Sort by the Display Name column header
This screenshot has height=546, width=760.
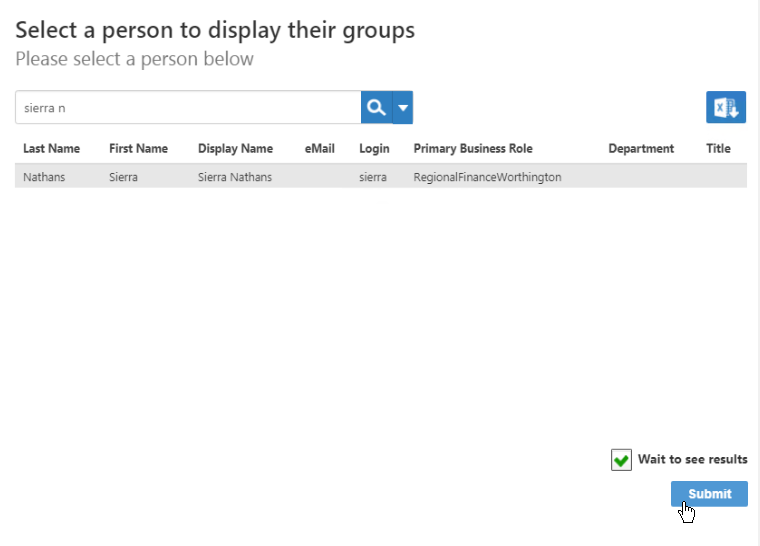235,149
